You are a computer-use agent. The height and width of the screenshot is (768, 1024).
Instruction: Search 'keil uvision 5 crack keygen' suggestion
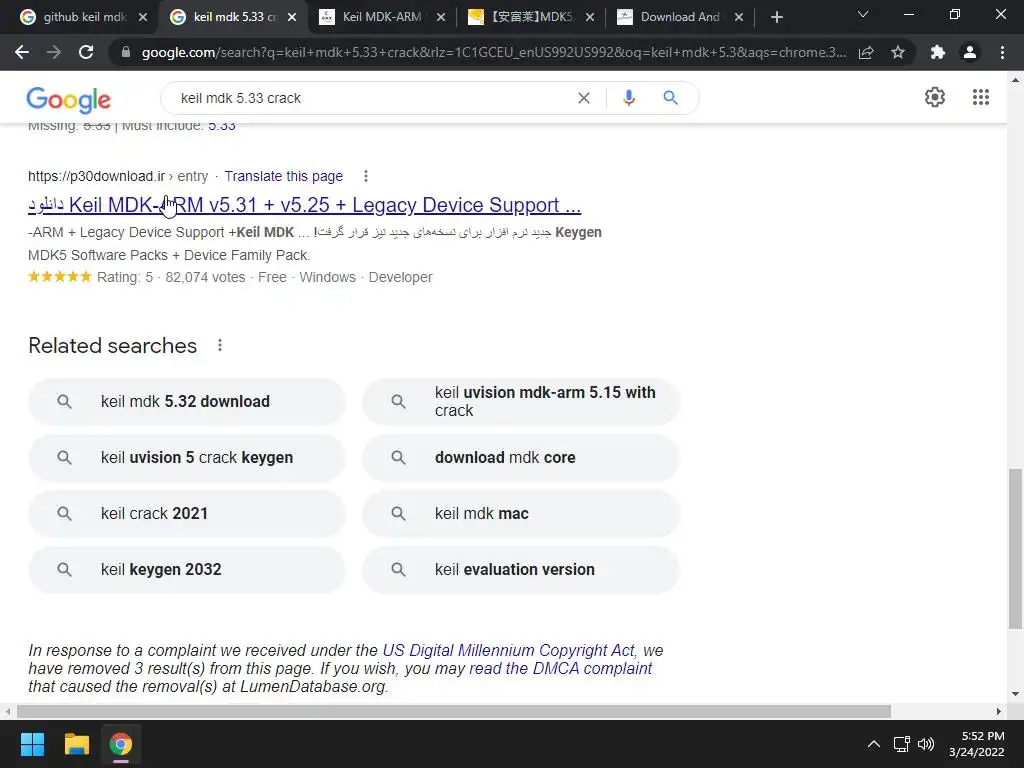point(187,458)
